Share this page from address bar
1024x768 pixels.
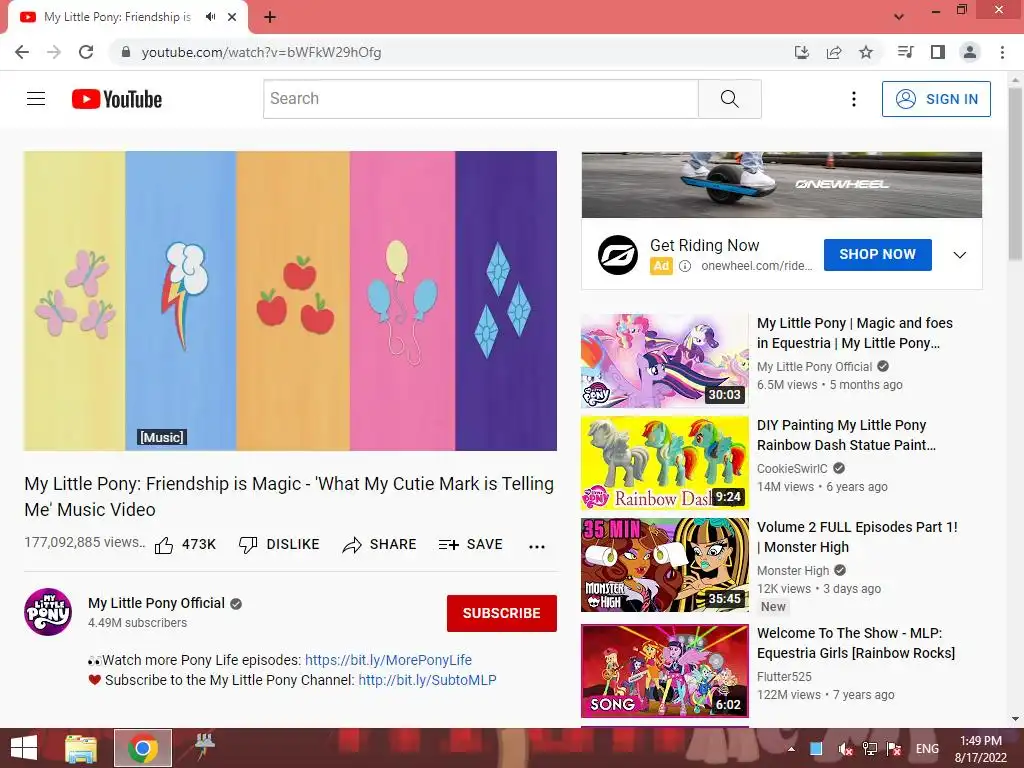(834, 52)
